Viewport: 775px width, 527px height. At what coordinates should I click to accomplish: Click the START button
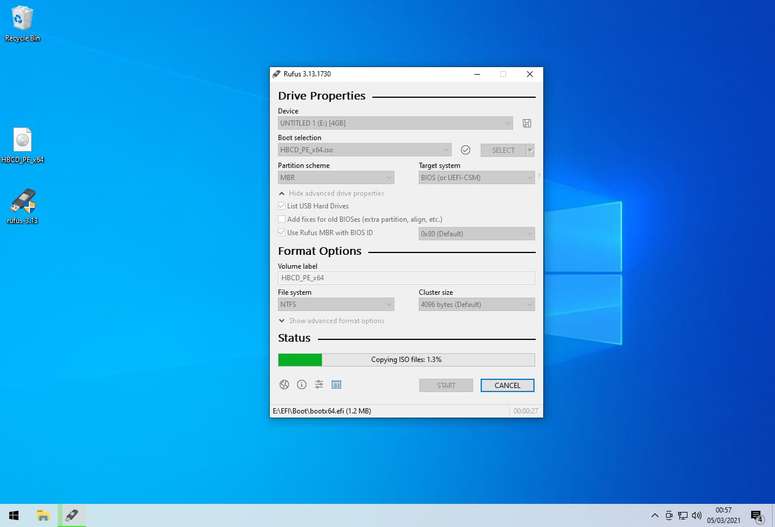[x=446, y=385]
